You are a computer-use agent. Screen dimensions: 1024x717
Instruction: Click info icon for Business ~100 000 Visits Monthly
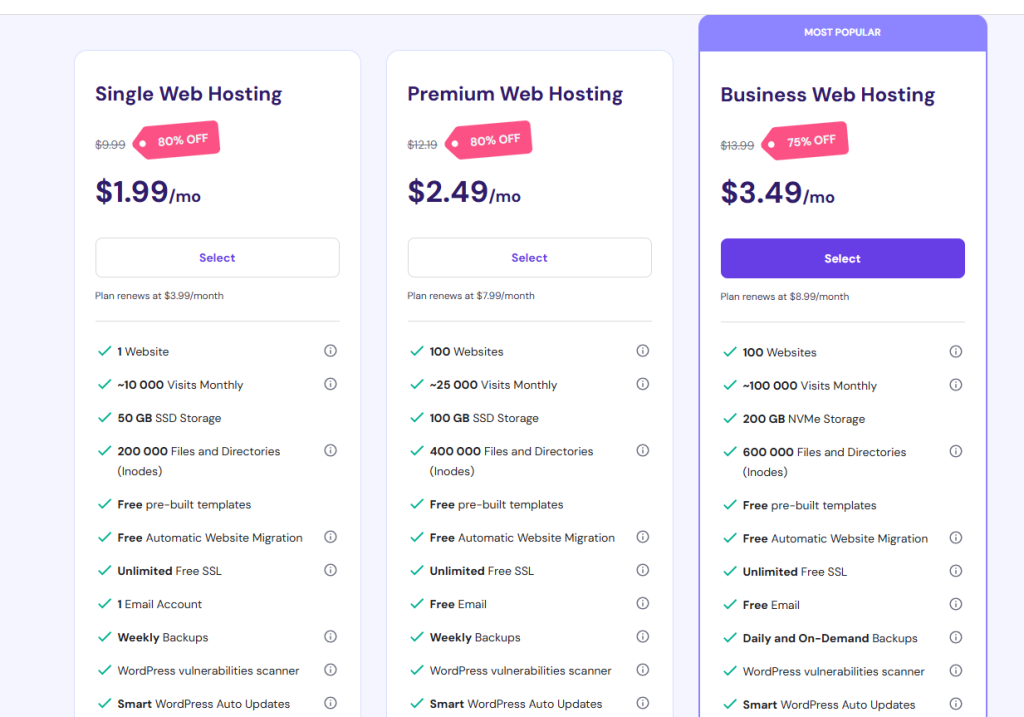click(955, 385)
